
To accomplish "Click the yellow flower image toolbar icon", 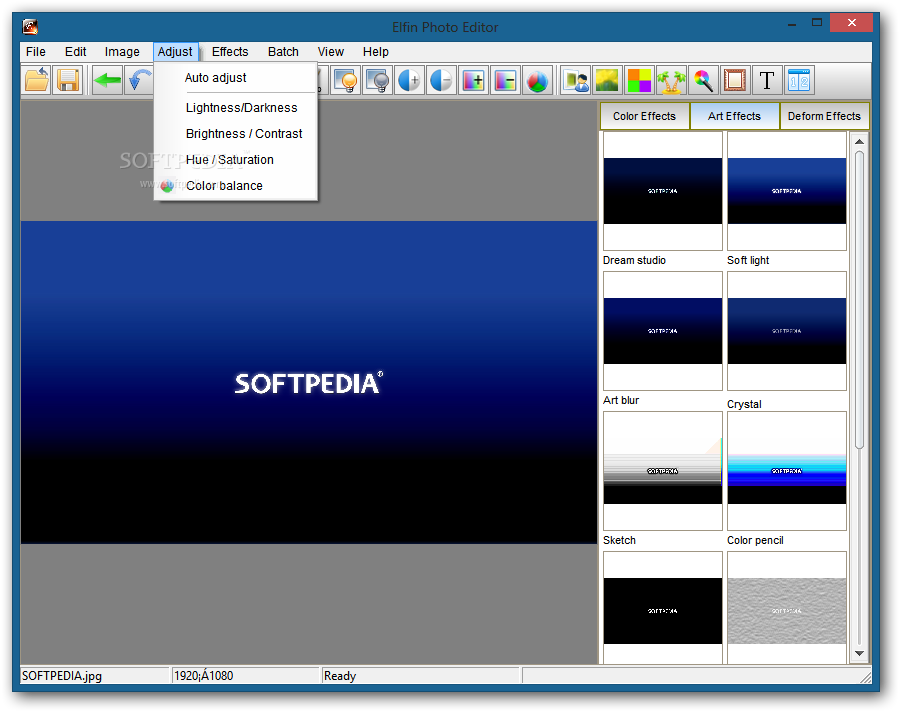I will pos(607,80).
